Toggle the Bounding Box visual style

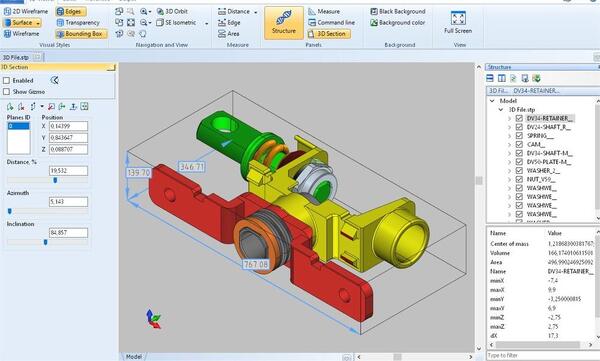click(x=82, y=34)
